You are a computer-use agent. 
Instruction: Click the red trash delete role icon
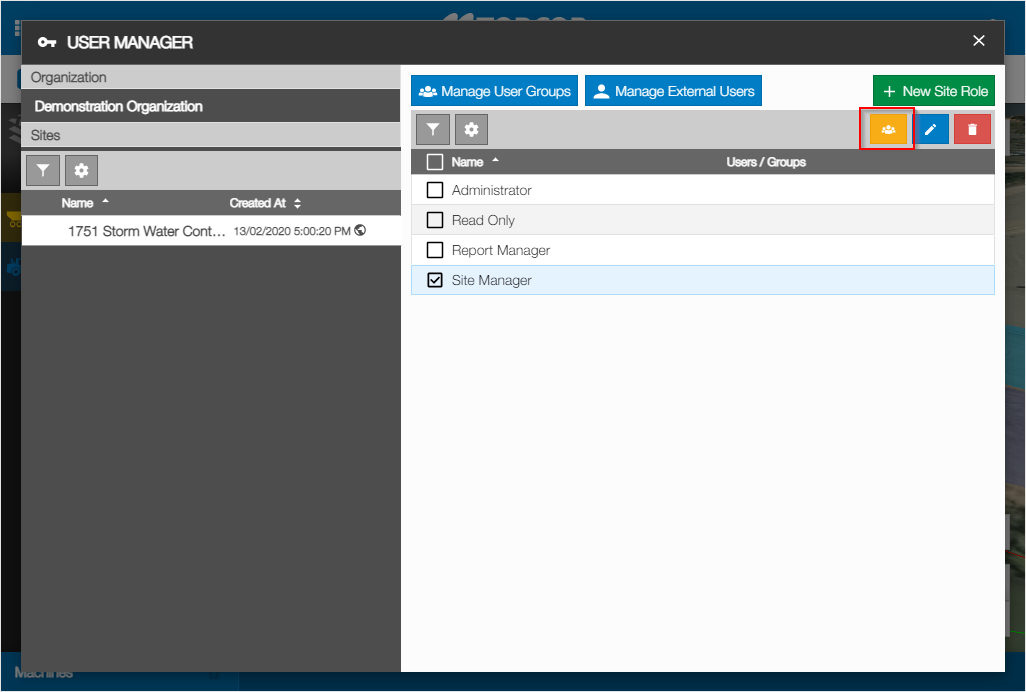pos(972,129)
